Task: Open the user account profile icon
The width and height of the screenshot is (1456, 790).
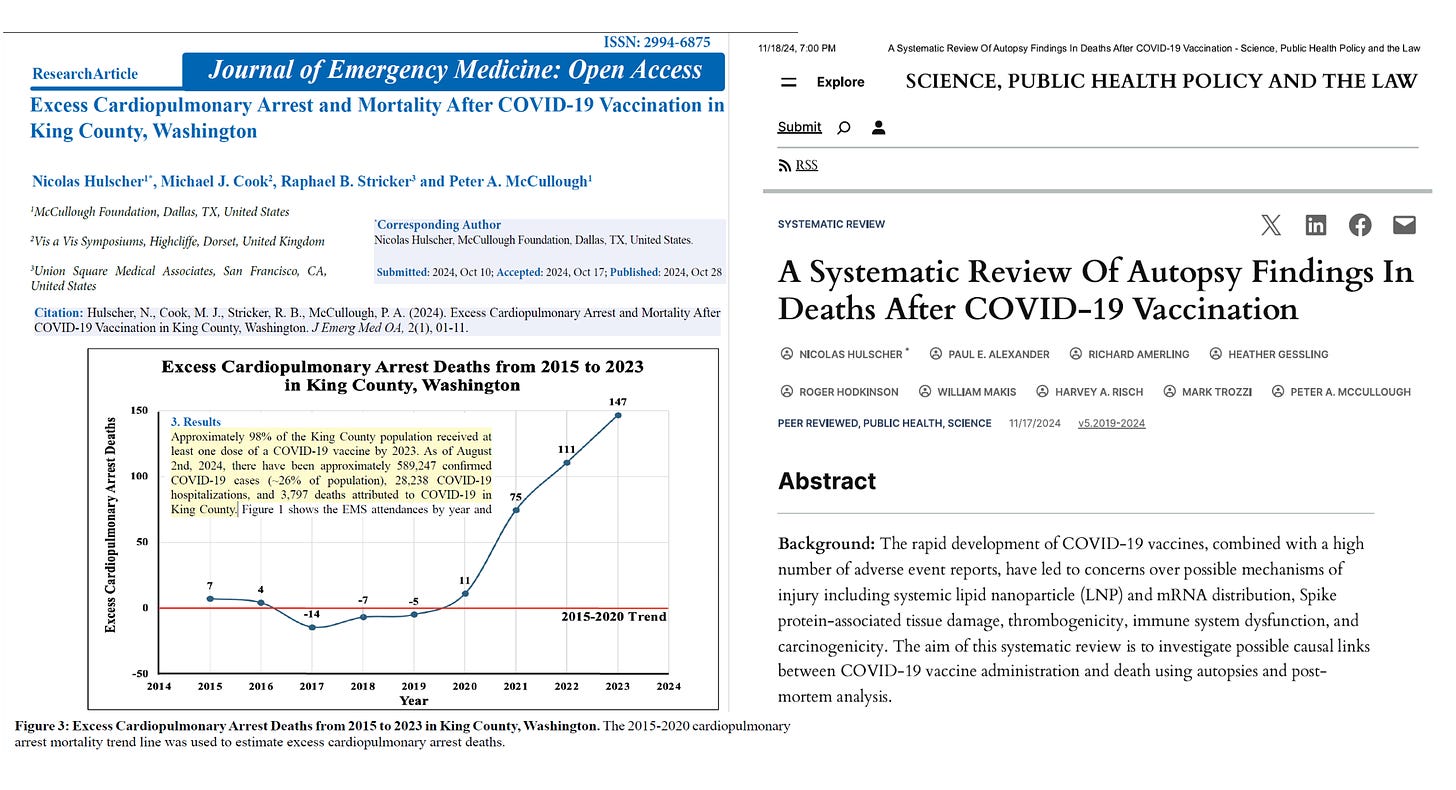Action: point(879,127)
